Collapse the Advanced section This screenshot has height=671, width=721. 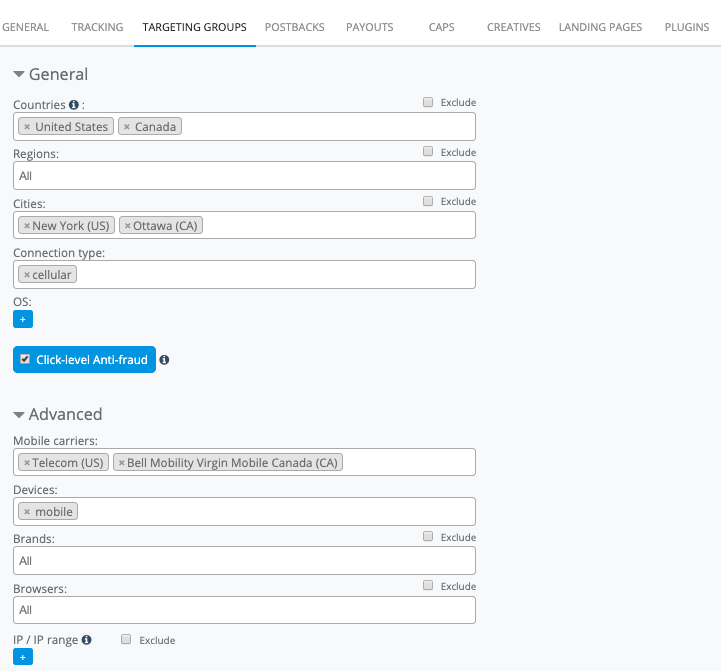tap(19, 415)
